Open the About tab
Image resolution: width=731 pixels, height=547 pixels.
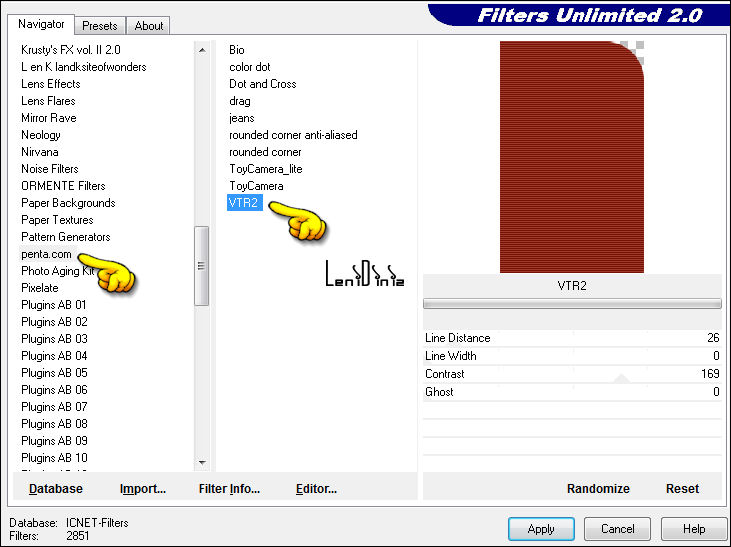pyautogui.click(x=149, y=26)
